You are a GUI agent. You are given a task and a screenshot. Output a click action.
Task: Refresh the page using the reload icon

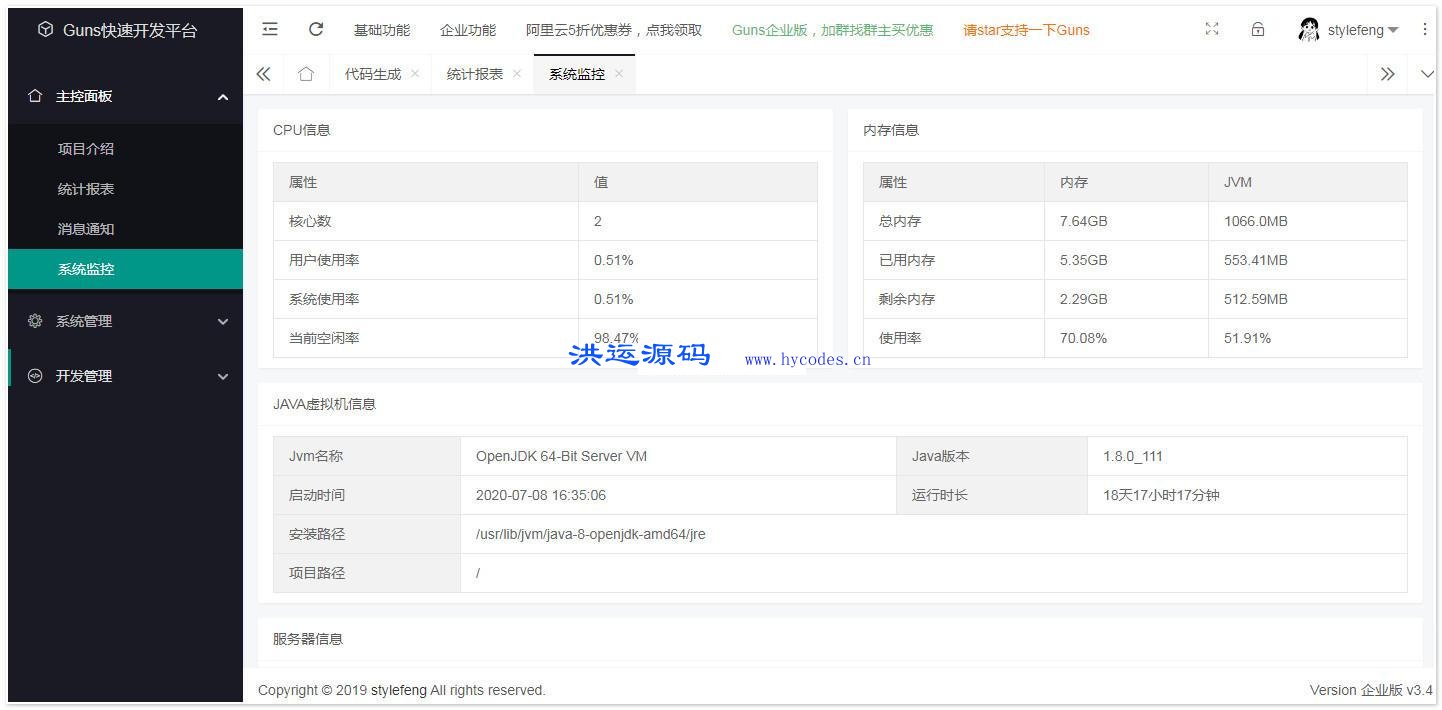(x=316, y=29)
